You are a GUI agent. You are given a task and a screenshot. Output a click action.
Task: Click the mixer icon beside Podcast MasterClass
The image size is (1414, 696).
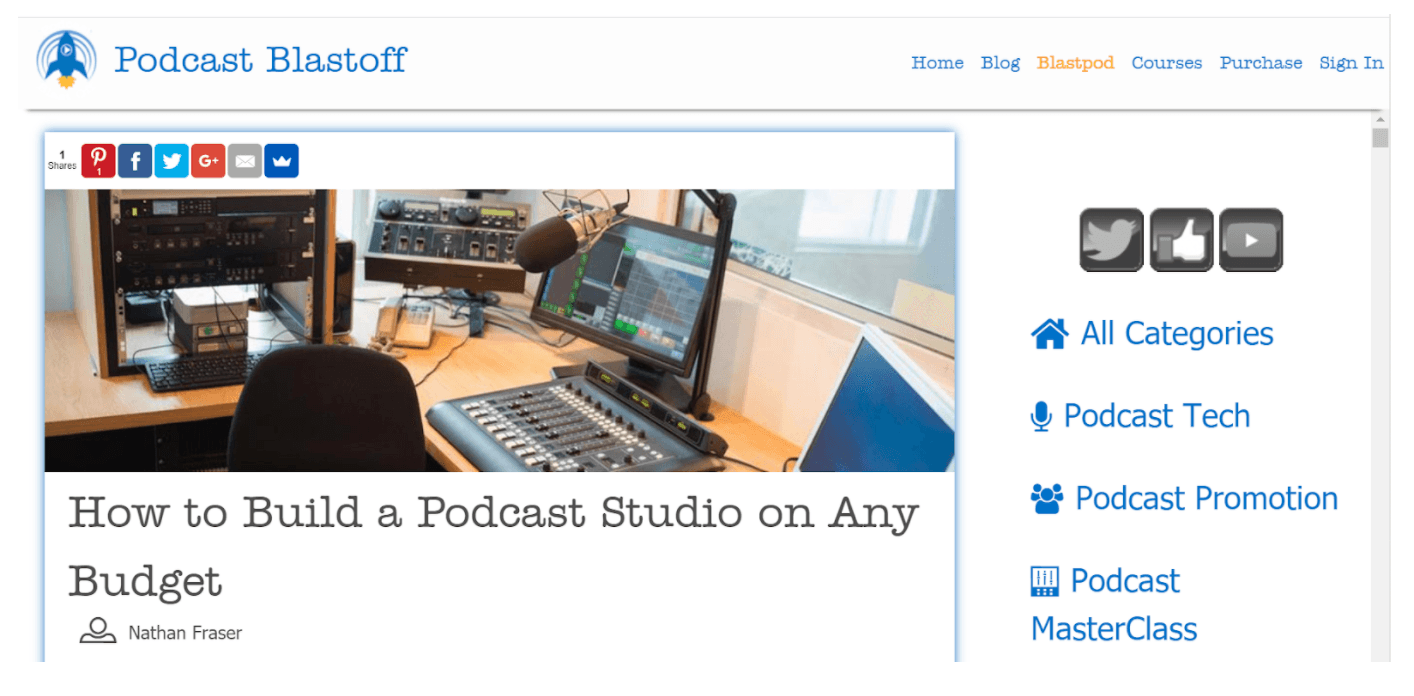[1045, 581]
